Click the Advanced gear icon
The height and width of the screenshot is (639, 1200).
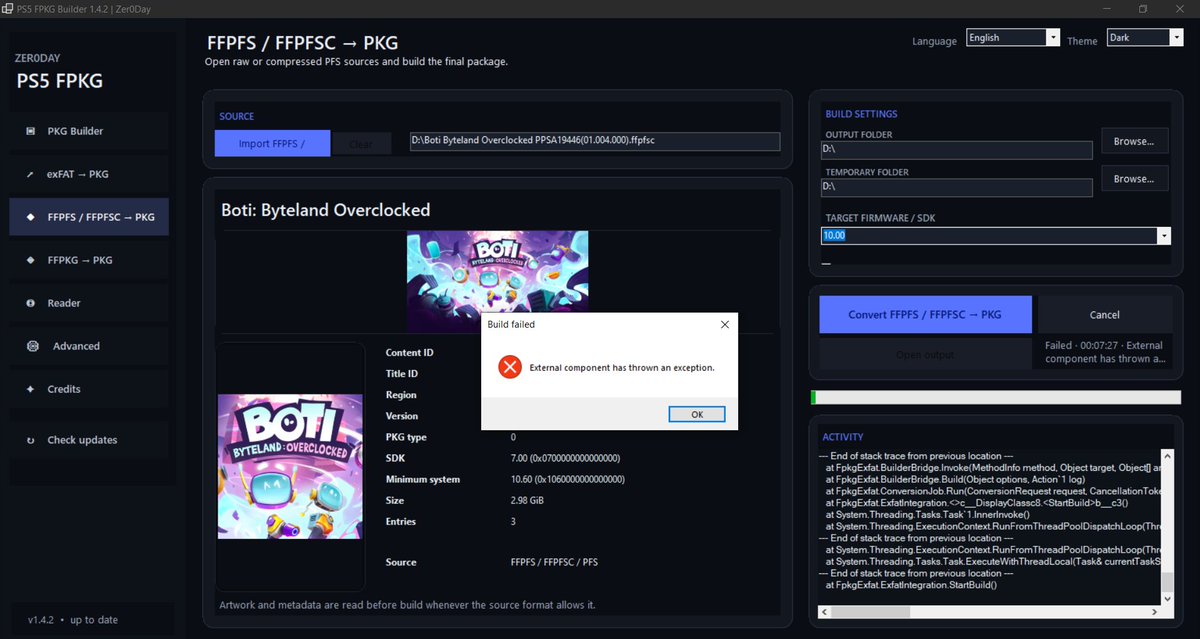tap(32, 346)
